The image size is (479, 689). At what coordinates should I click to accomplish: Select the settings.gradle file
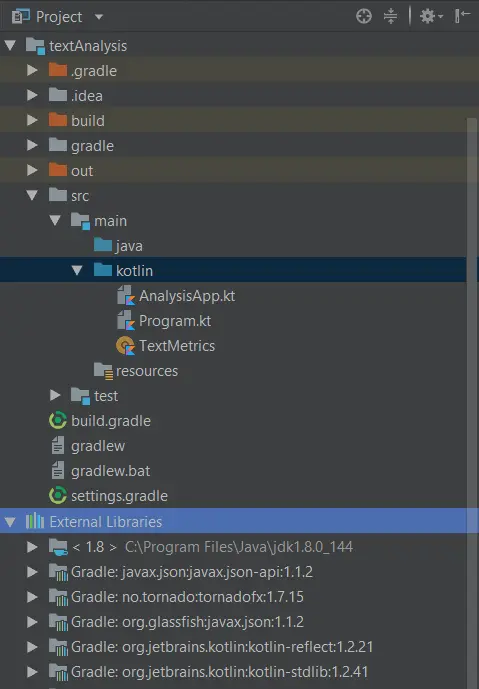(x=120, y=496)
